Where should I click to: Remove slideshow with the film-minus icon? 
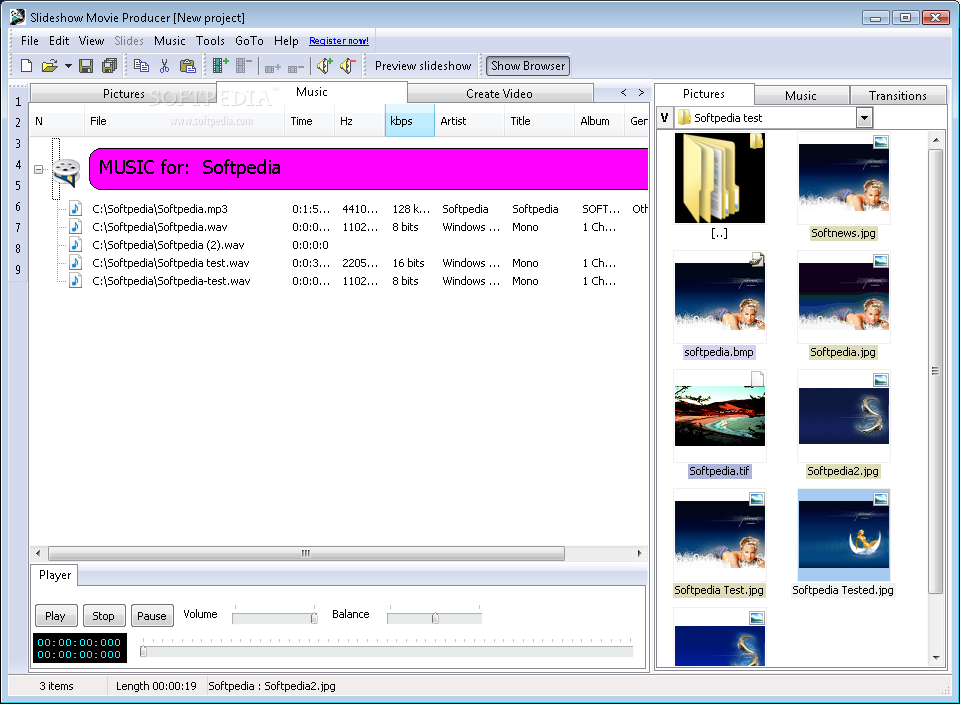[244, 66]
